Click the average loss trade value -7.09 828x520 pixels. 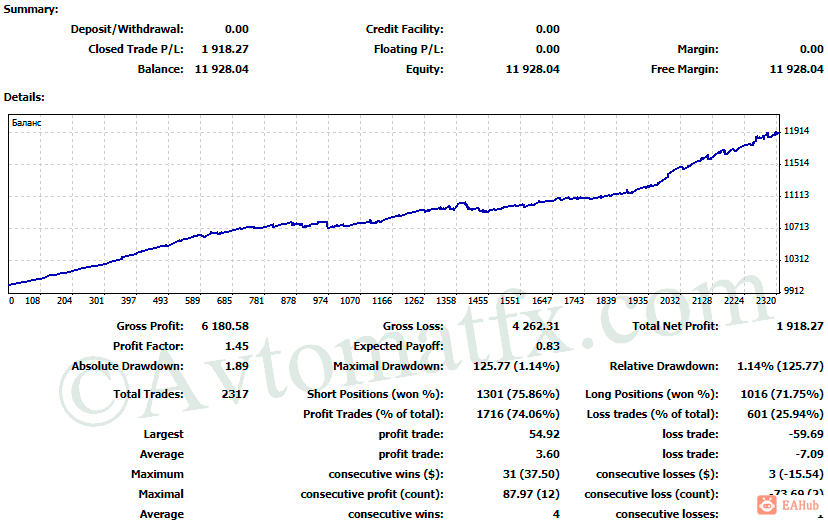tap(809, 455)
